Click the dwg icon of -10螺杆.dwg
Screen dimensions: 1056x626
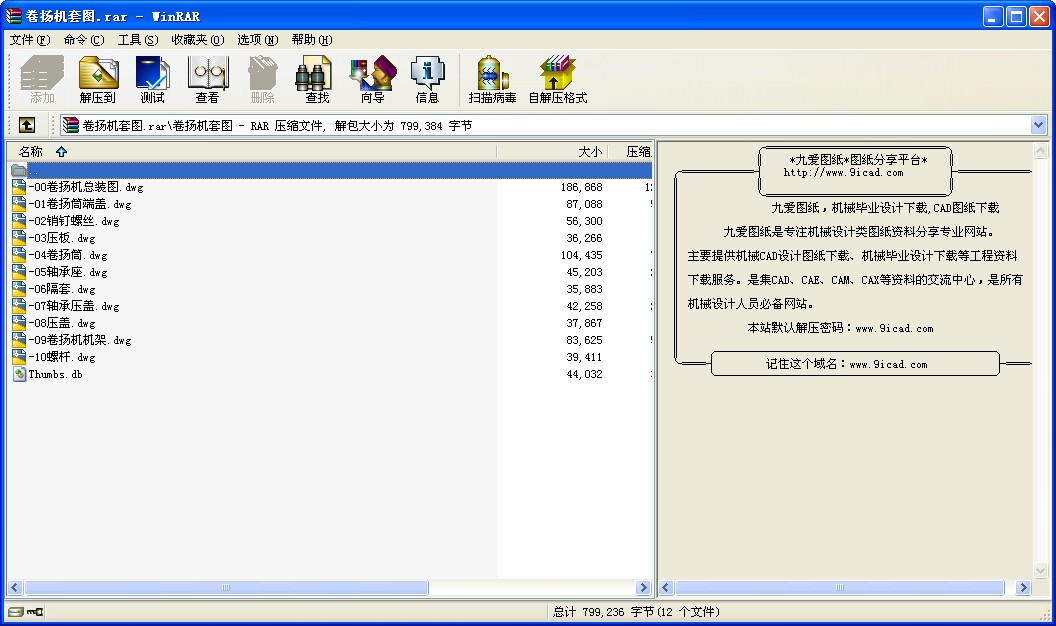tap(19, 357)
